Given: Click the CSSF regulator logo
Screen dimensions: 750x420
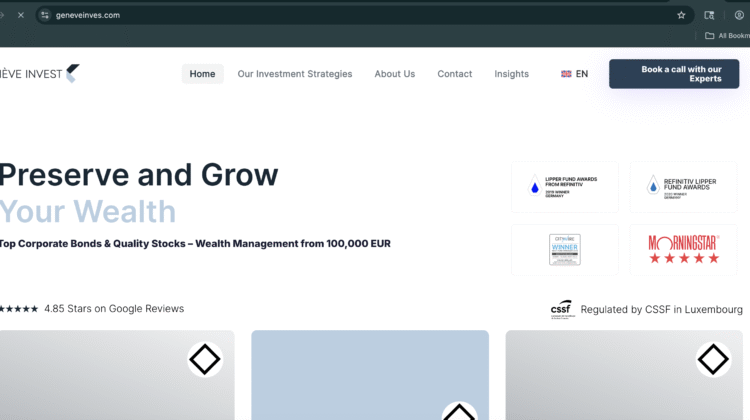Looking at the screenshot, I should click(x=561, y=309).
